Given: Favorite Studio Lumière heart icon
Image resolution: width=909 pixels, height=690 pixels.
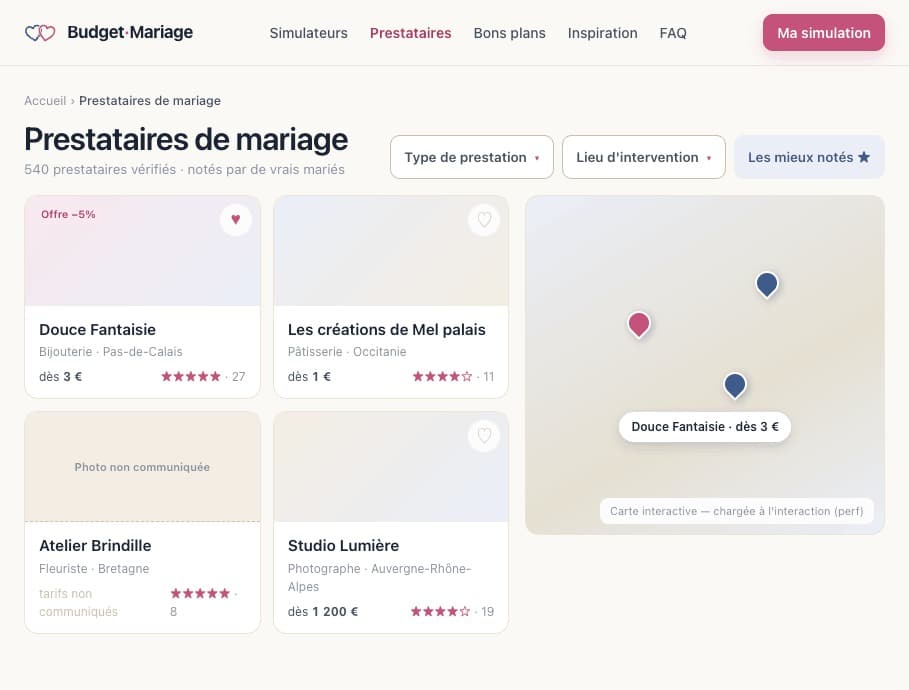Looking at the screenshot, I should click(x=484, y=435).
